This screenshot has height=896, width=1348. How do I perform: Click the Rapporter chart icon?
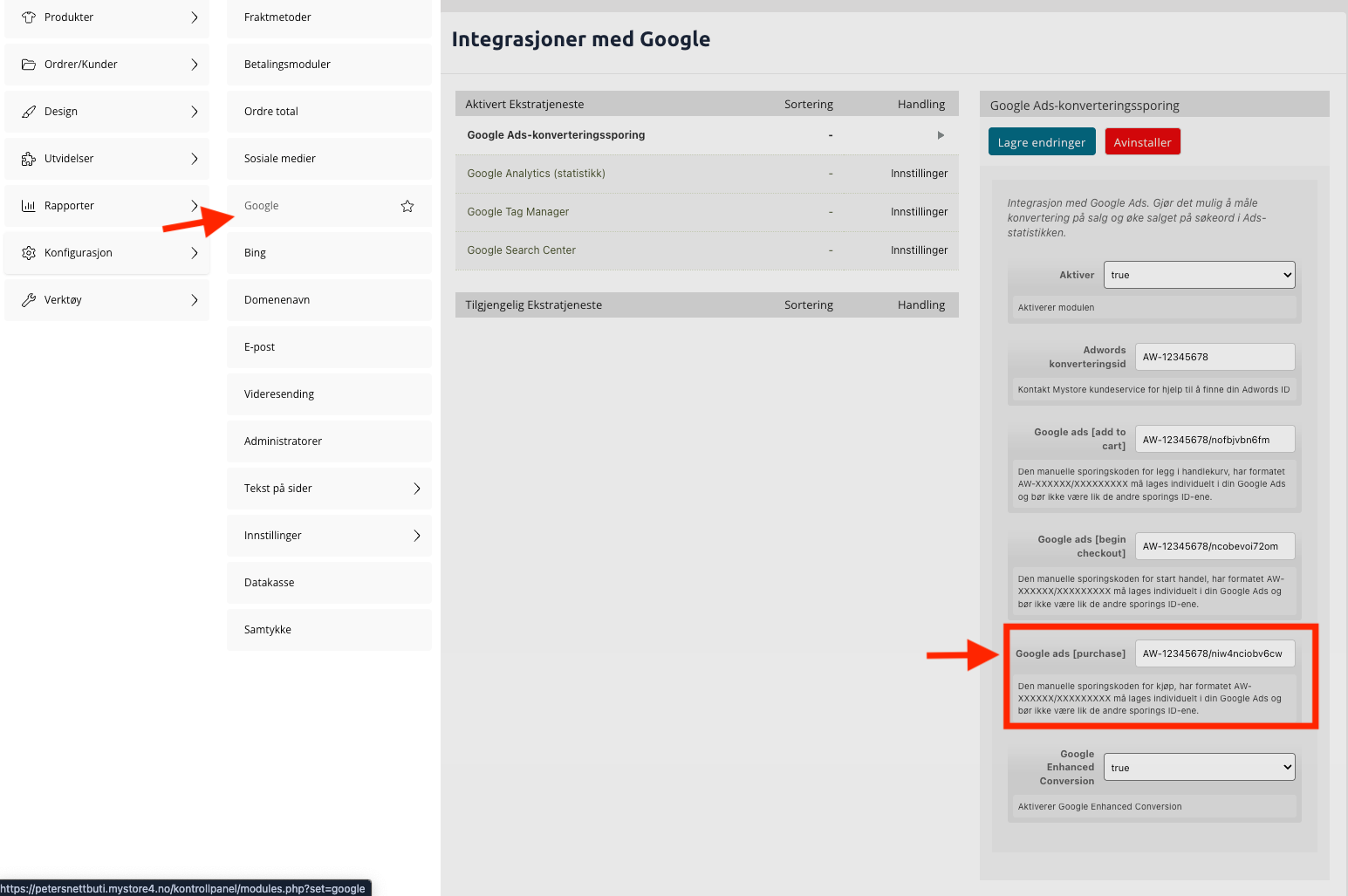[x=29, y=206]
